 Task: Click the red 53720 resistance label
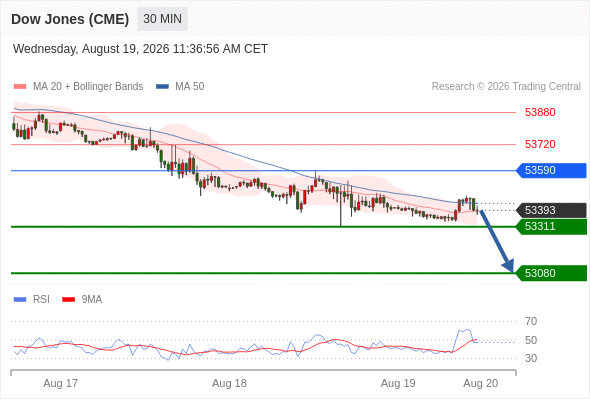click(540, 144)
